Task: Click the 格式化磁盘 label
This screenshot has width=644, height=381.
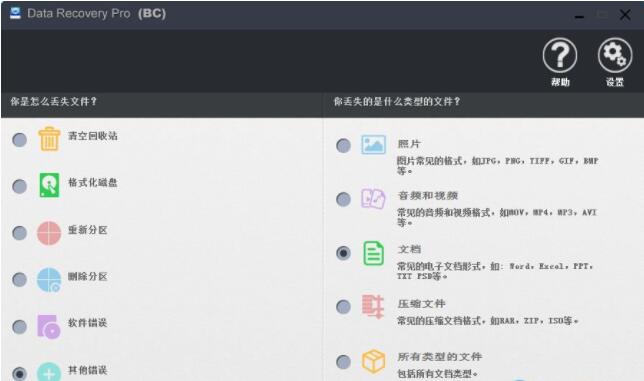Action: (93, 182)
